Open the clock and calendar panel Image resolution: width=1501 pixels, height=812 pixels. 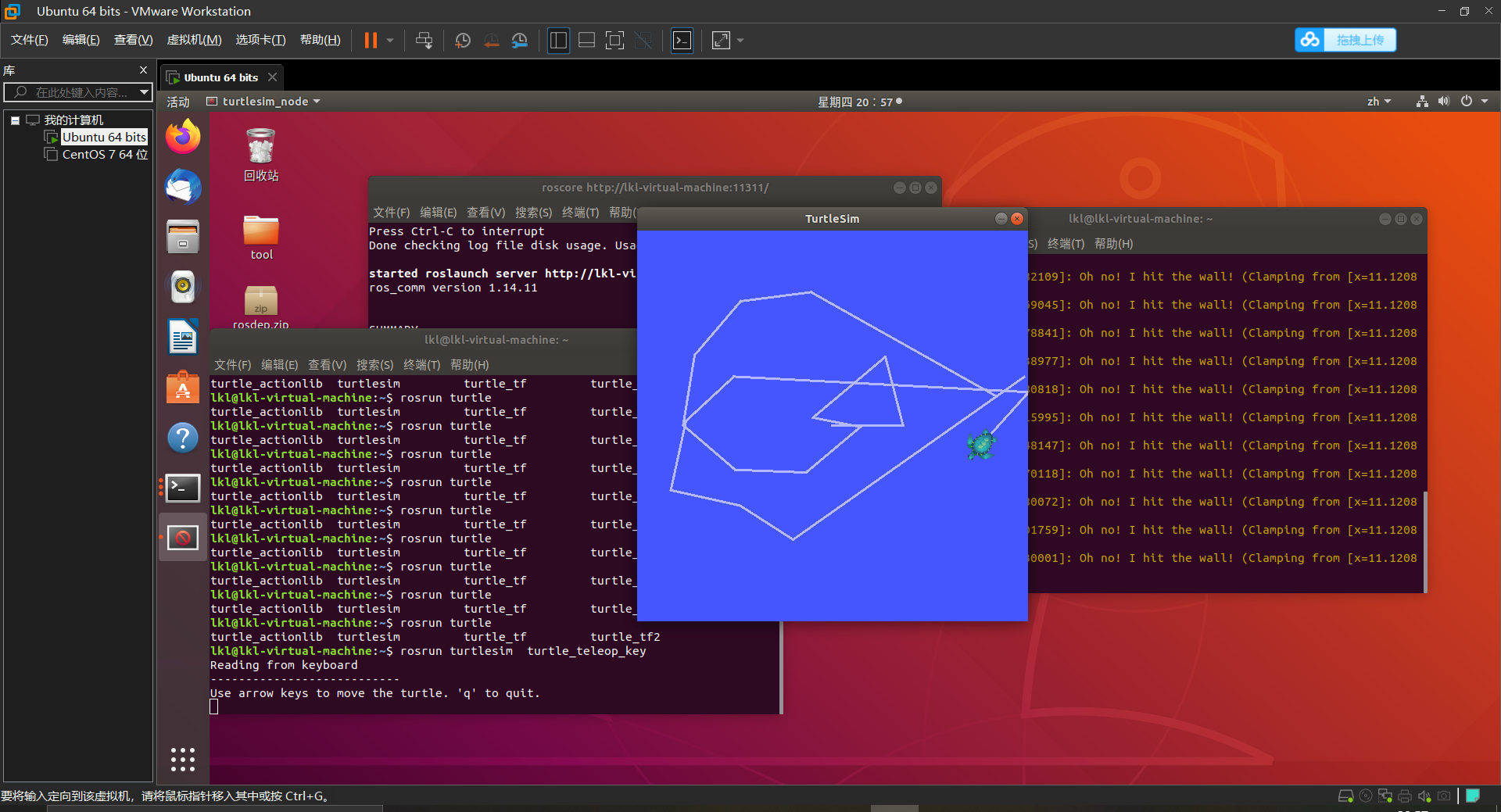click(859, 102)
